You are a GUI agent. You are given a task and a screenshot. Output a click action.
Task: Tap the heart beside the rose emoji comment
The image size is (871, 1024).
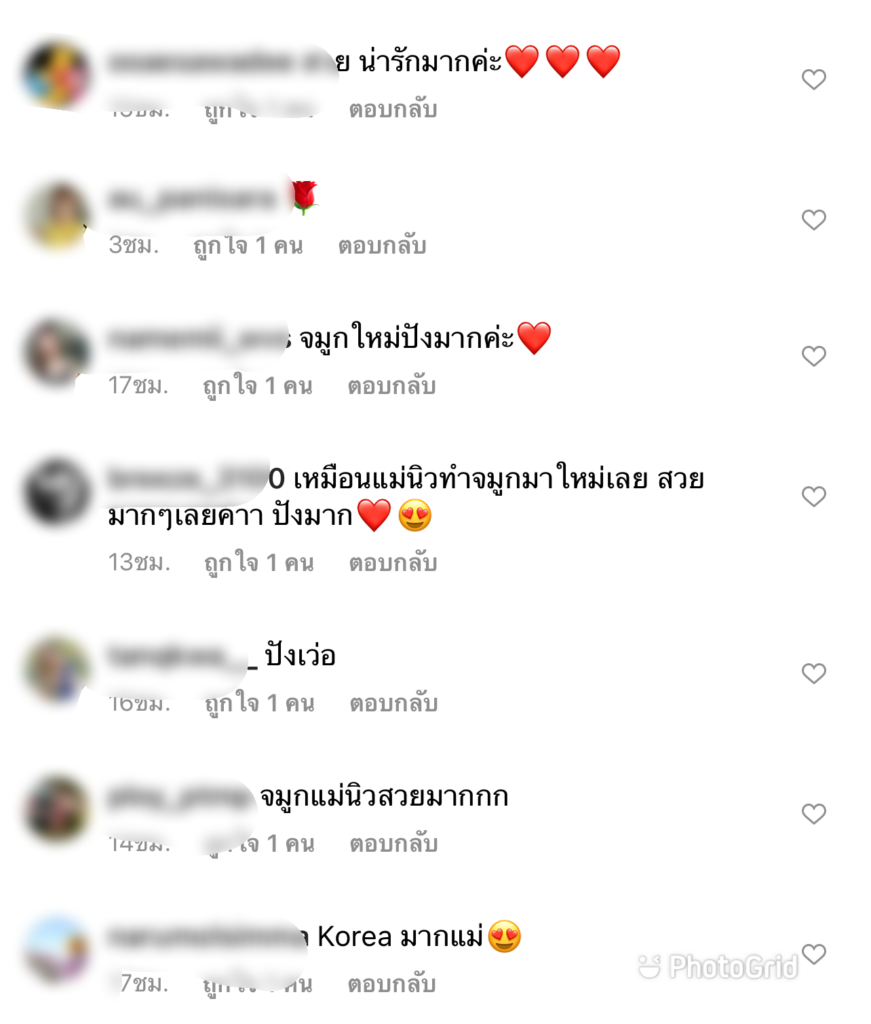tap(814, 219)
